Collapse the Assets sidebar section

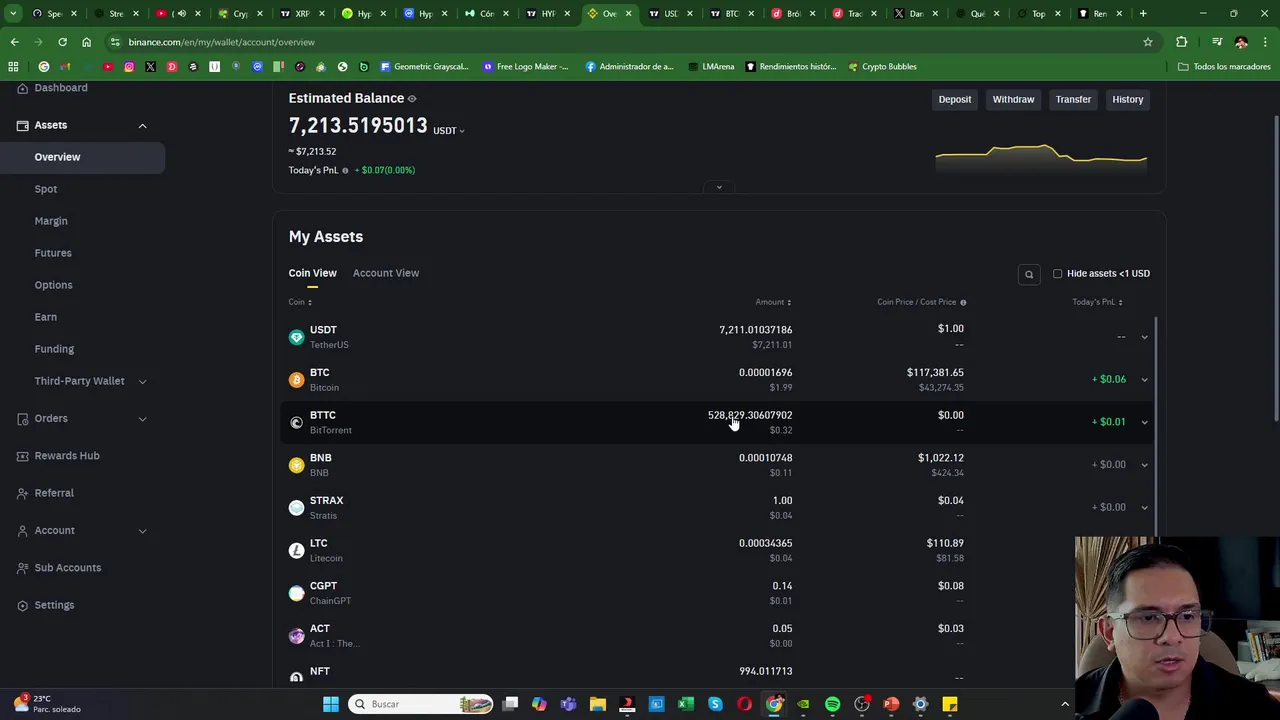tap(142, 126)
